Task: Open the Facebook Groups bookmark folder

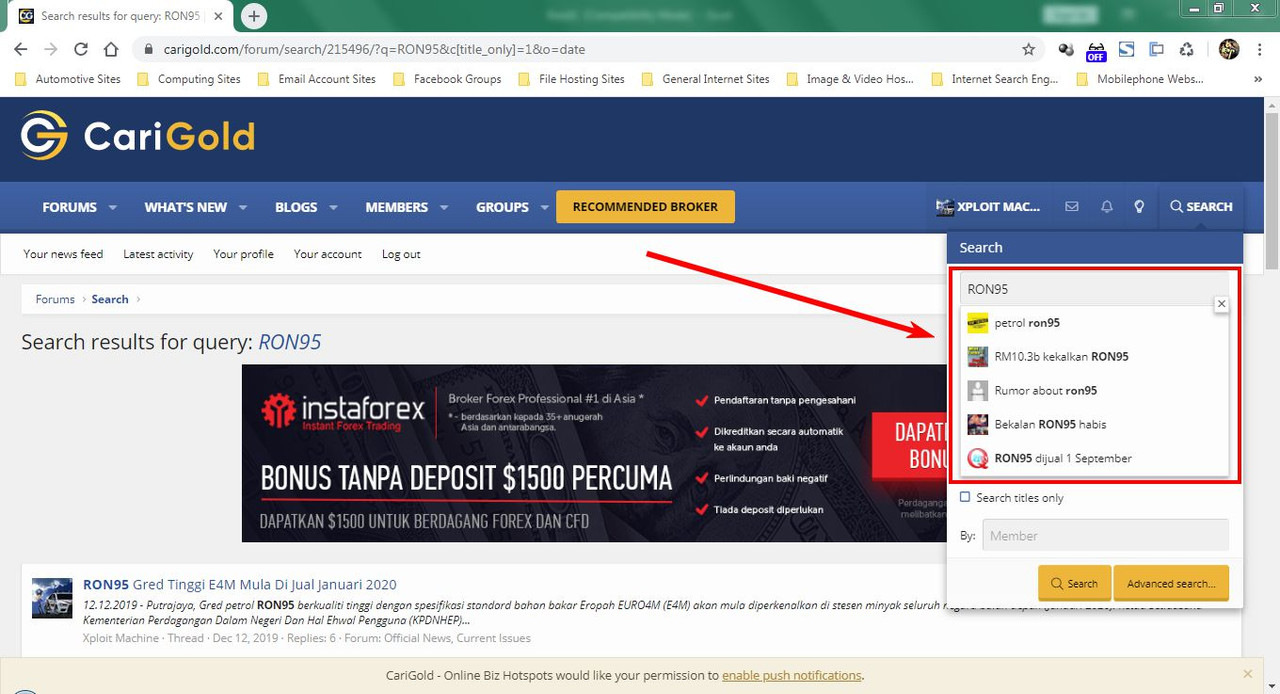Action: [x=447, y=79]
